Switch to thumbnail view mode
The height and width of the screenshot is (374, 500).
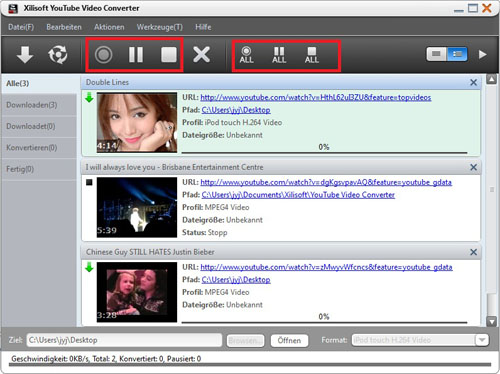[437, 54]
